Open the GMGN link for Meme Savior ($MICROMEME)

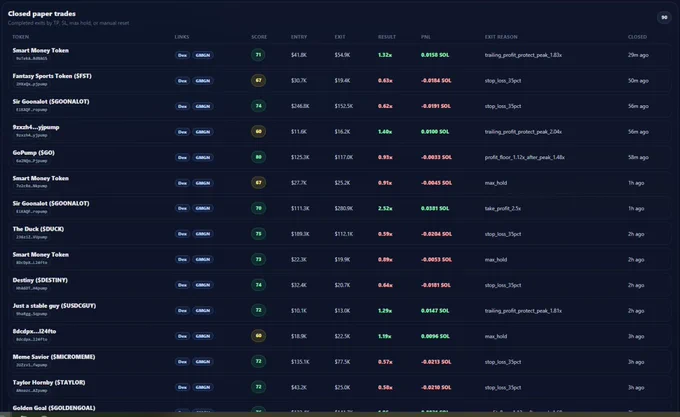[203, 362]
